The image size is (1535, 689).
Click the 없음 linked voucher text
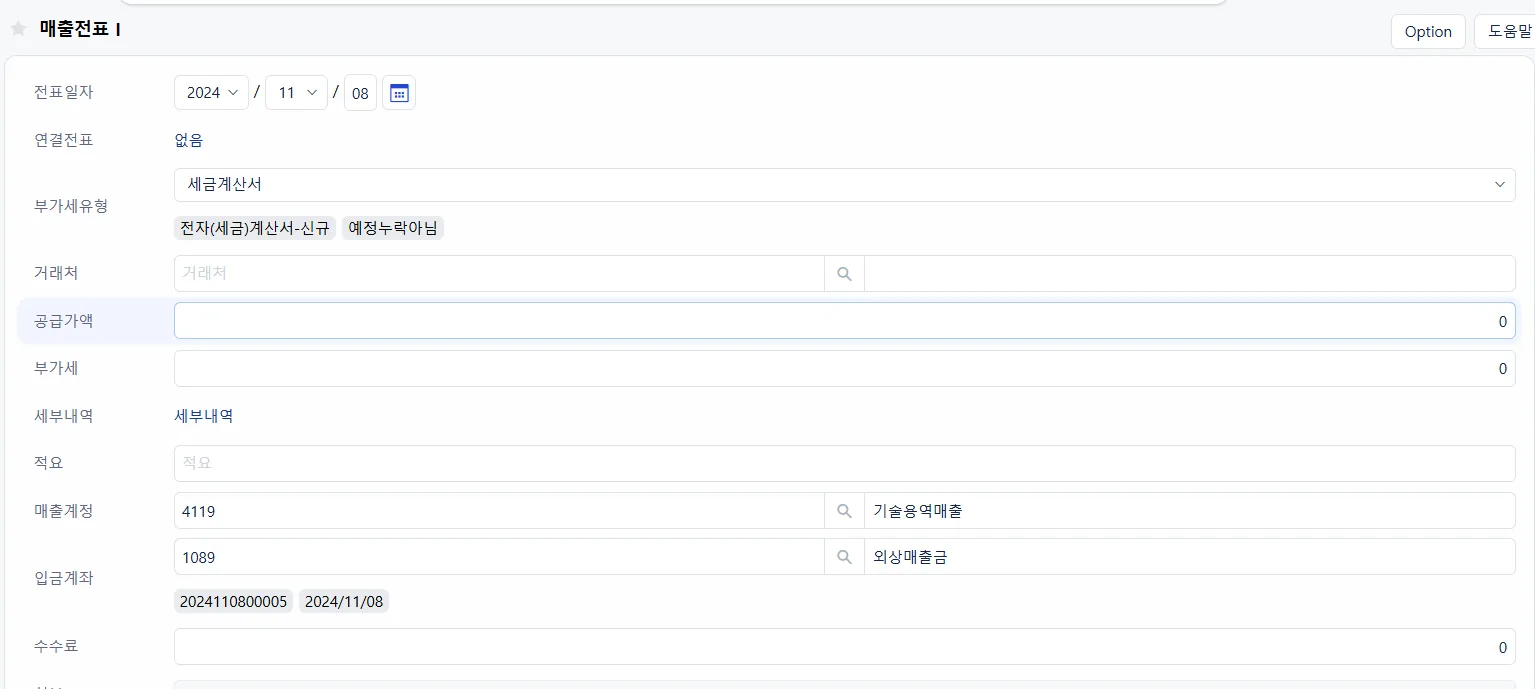(x=189, y=140)
